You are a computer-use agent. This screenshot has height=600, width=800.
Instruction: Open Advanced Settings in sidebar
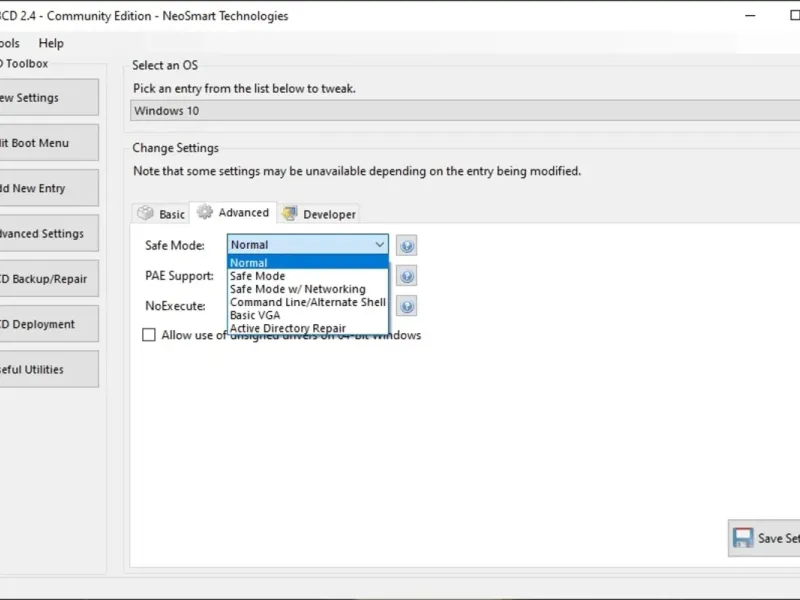point(49,234)
